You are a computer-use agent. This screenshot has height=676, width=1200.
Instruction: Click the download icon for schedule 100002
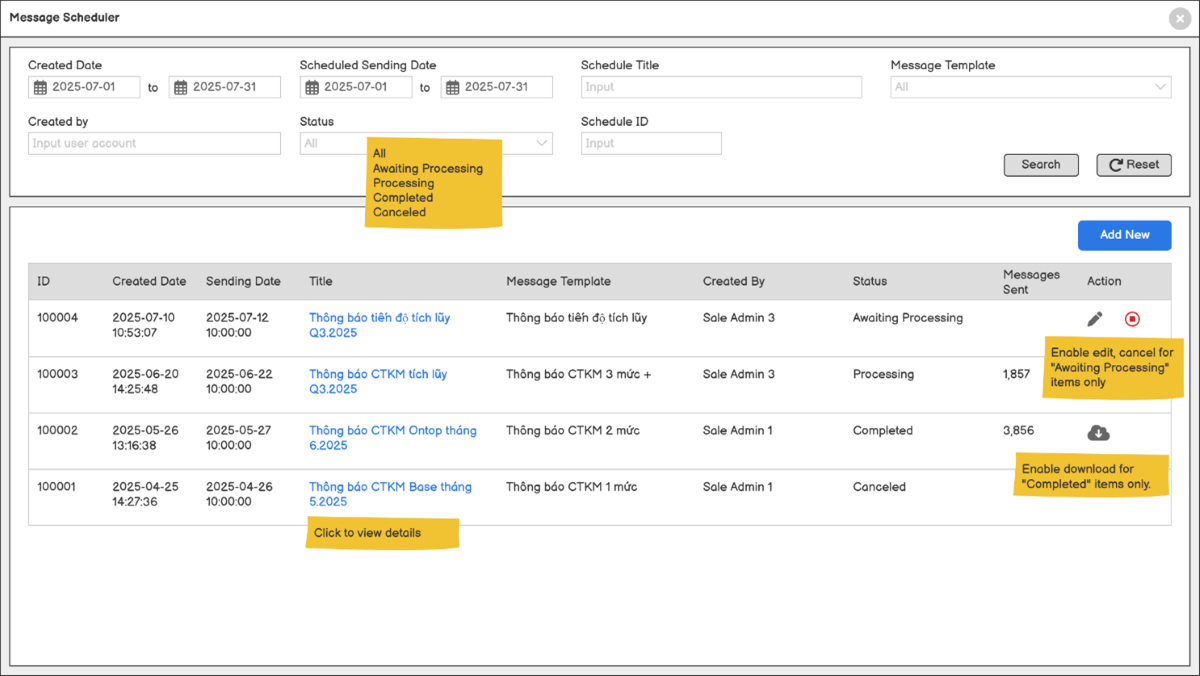pos(1098,432)
